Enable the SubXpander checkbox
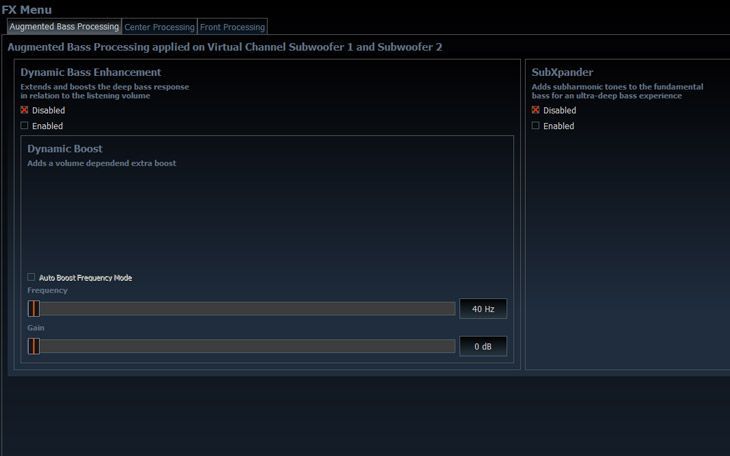730x456 pixels. (536, 126)
